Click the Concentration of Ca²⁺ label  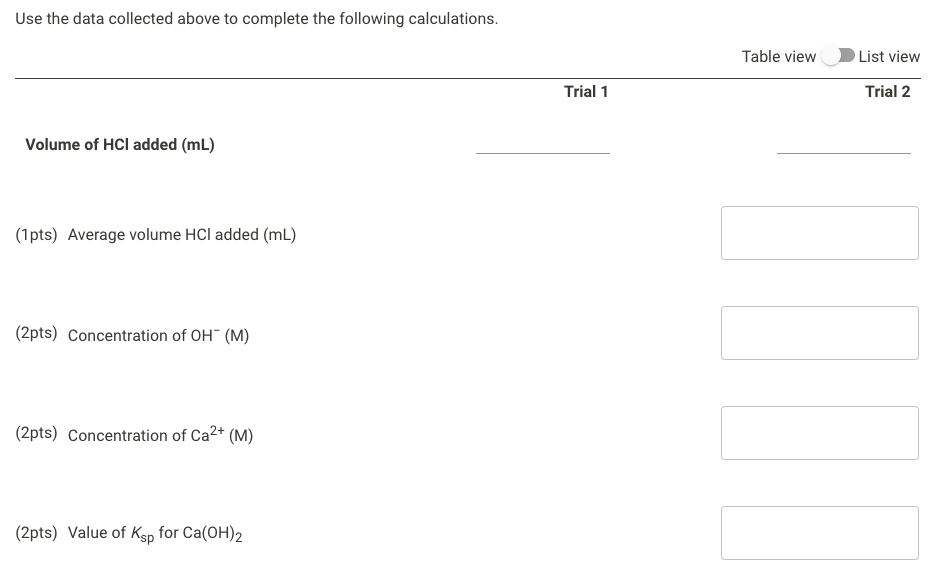pos(159,434)
